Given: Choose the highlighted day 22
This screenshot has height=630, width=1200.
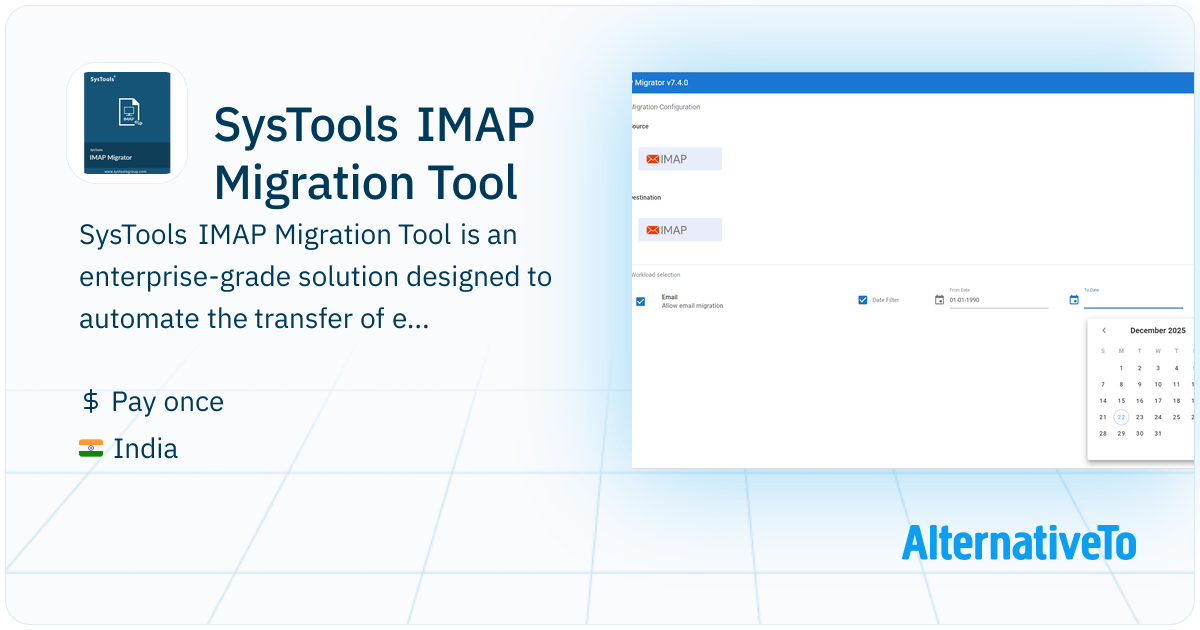Looking at the screenshot, I should 1121,417.
